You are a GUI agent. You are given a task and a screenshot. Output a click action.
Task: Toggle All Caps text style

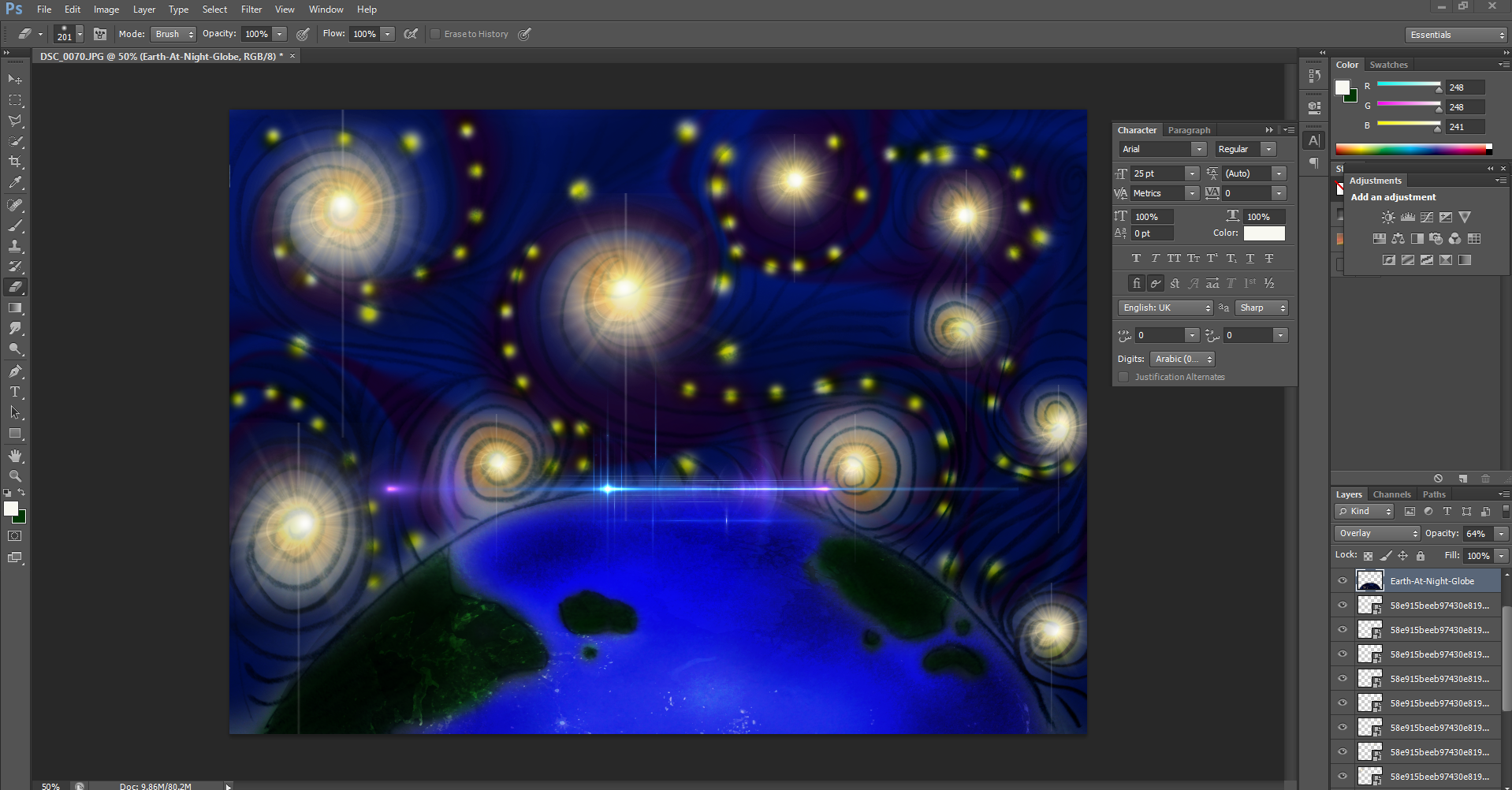[1174, 259]
